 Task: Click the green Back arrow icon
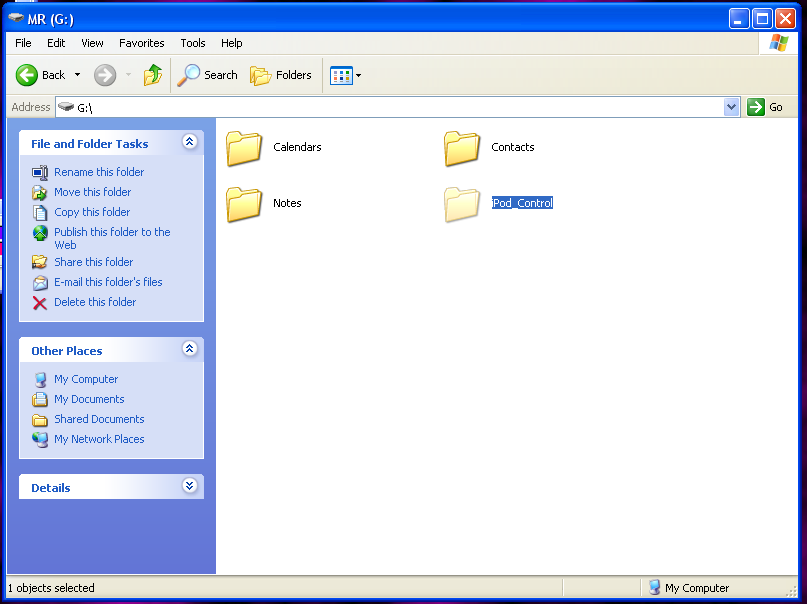[x=27, y=75]
